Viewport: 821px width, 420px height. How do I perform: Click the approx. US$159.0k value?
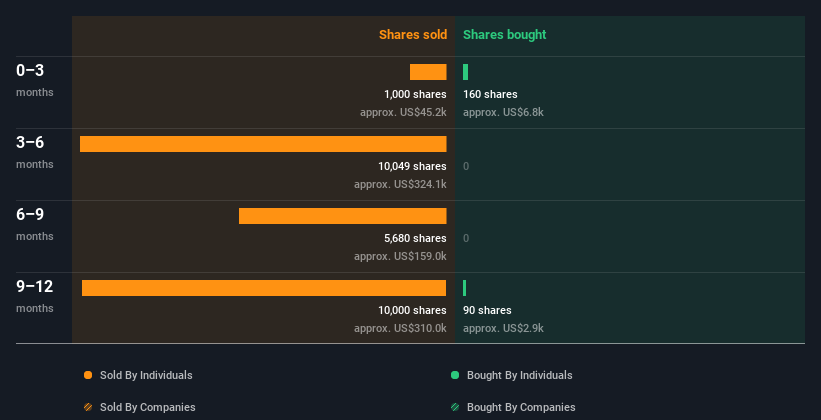pyautogui.click(x=401, y=256)
